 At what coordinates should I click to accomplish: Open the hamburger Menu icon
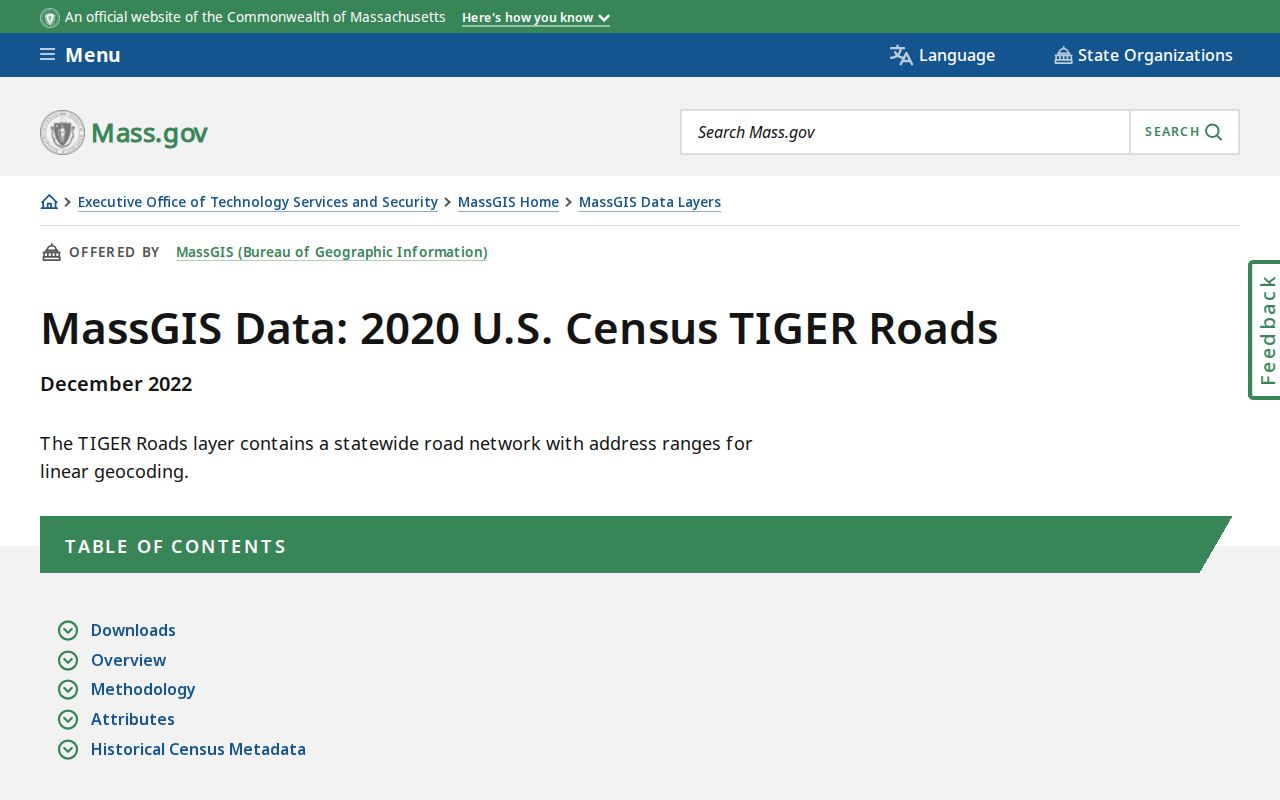click(x=47, y=55)
